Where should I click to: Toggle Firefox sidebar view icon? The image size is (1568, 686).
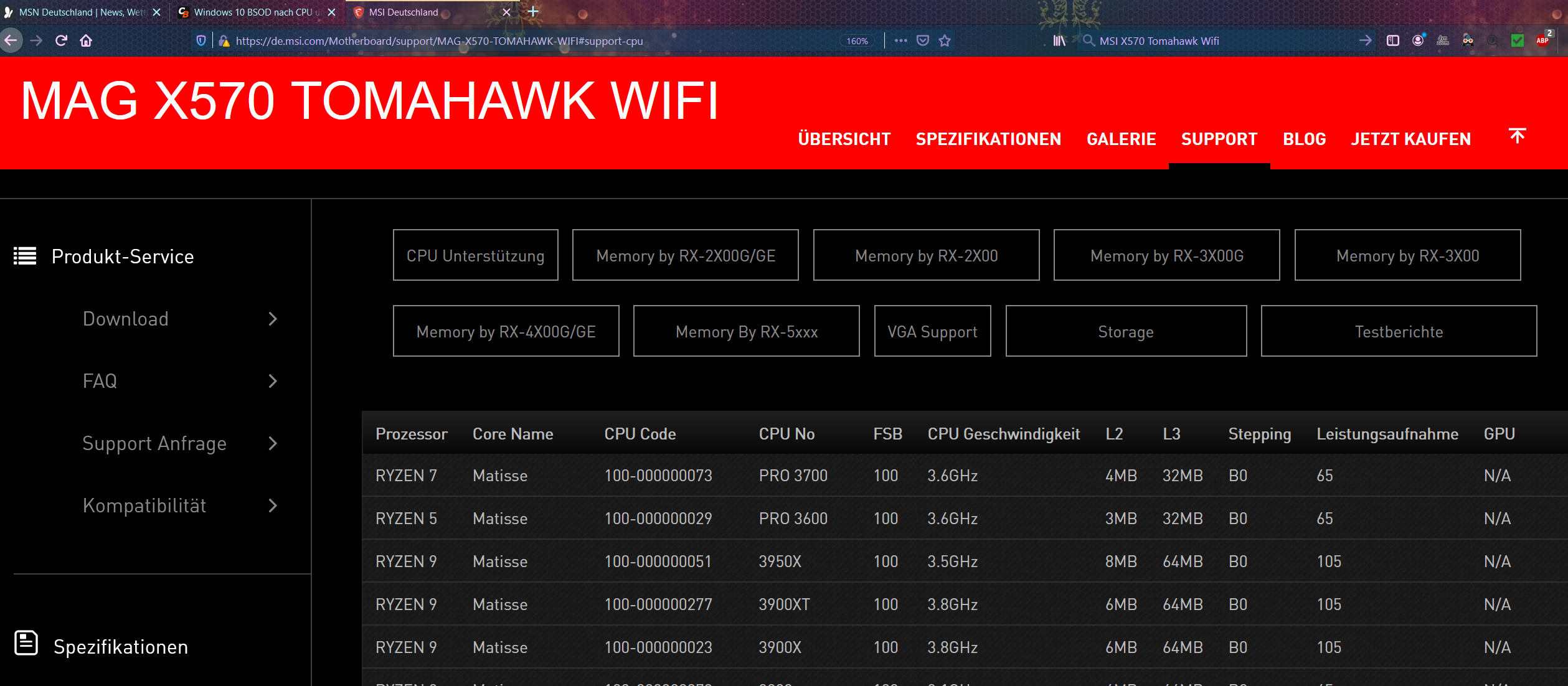1393,40
